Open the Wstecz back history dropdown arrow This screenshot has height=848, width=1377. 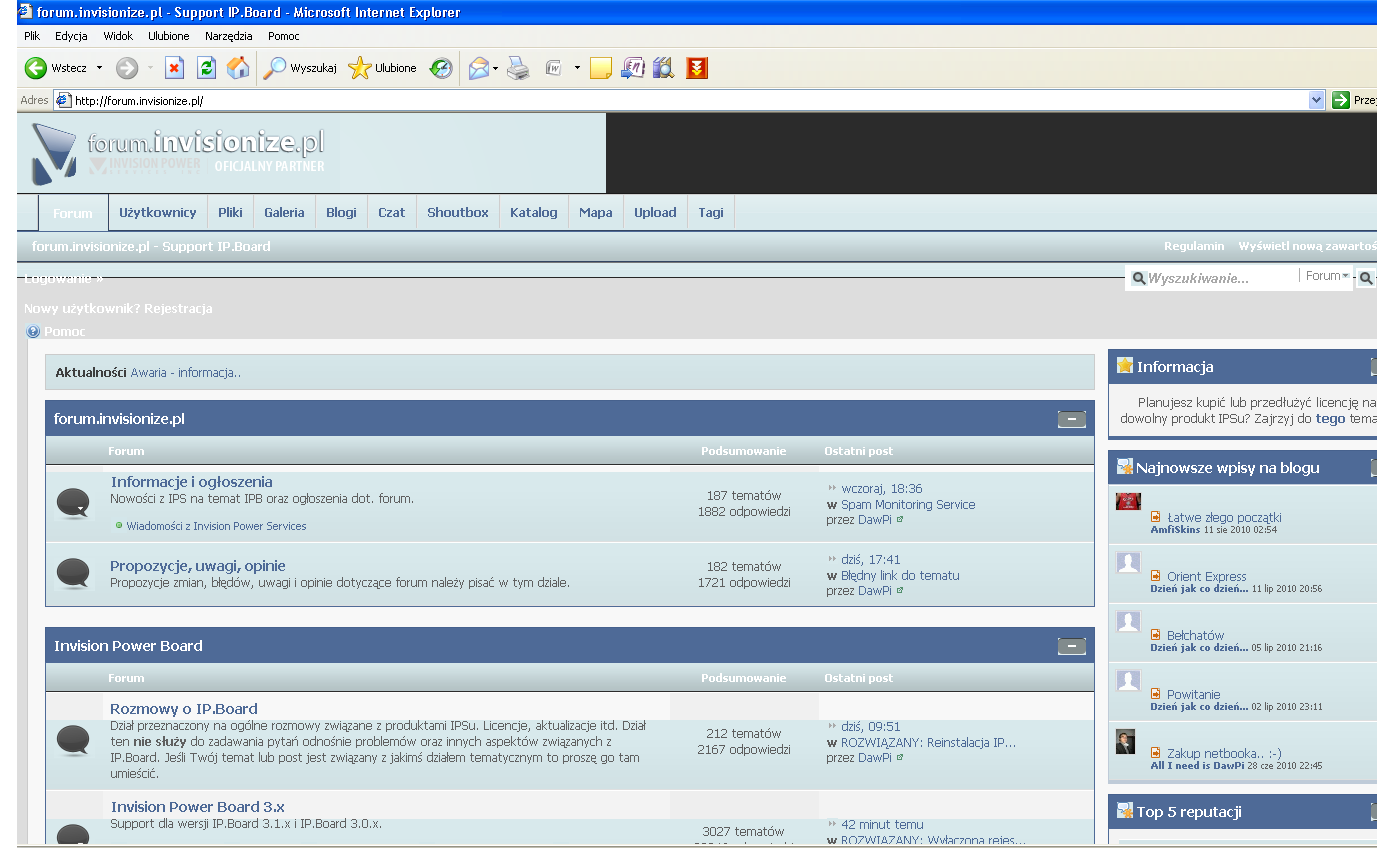click(99, 68)
